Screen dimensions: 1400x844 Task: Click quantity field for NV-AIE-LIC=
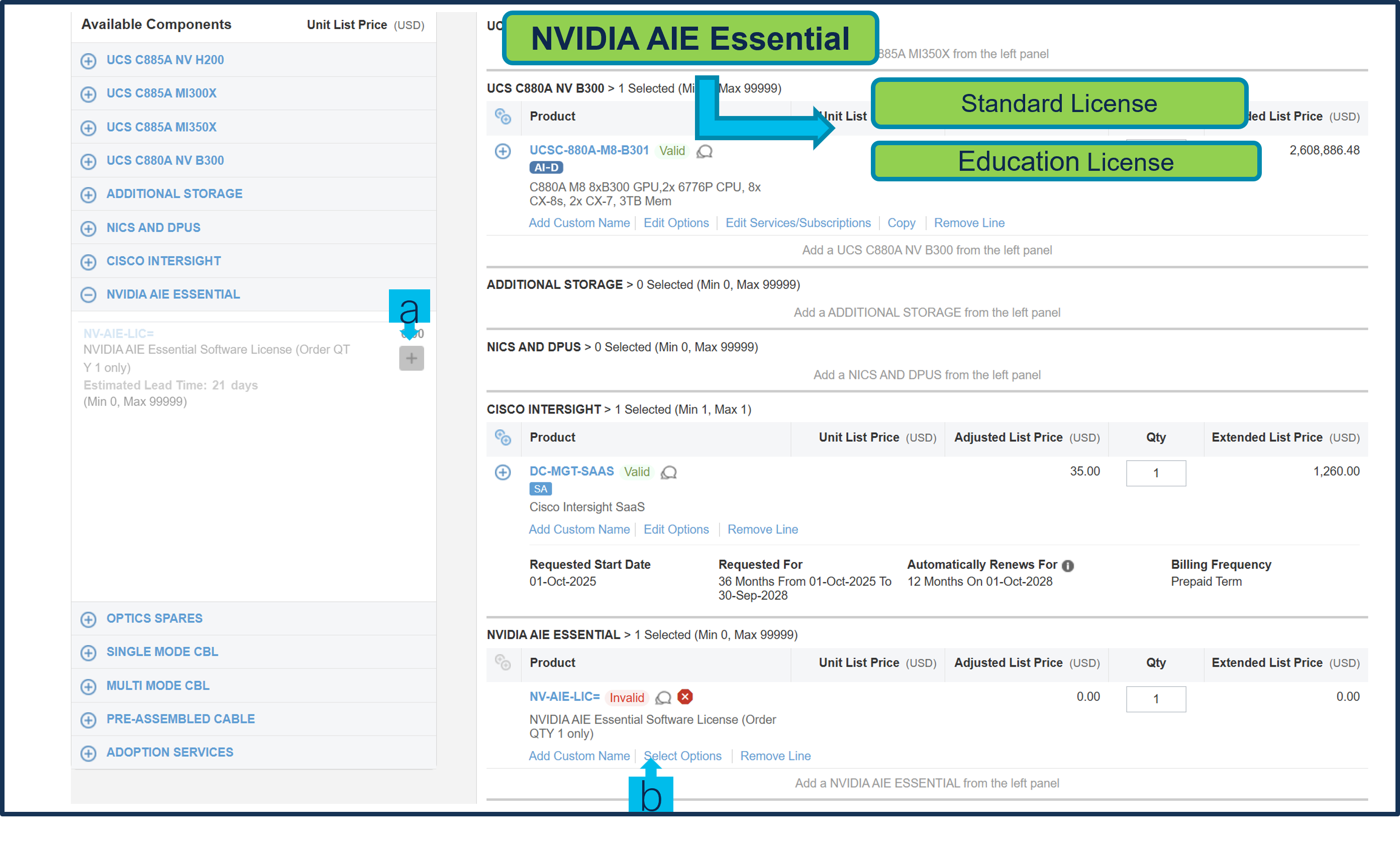[1156, 699]
